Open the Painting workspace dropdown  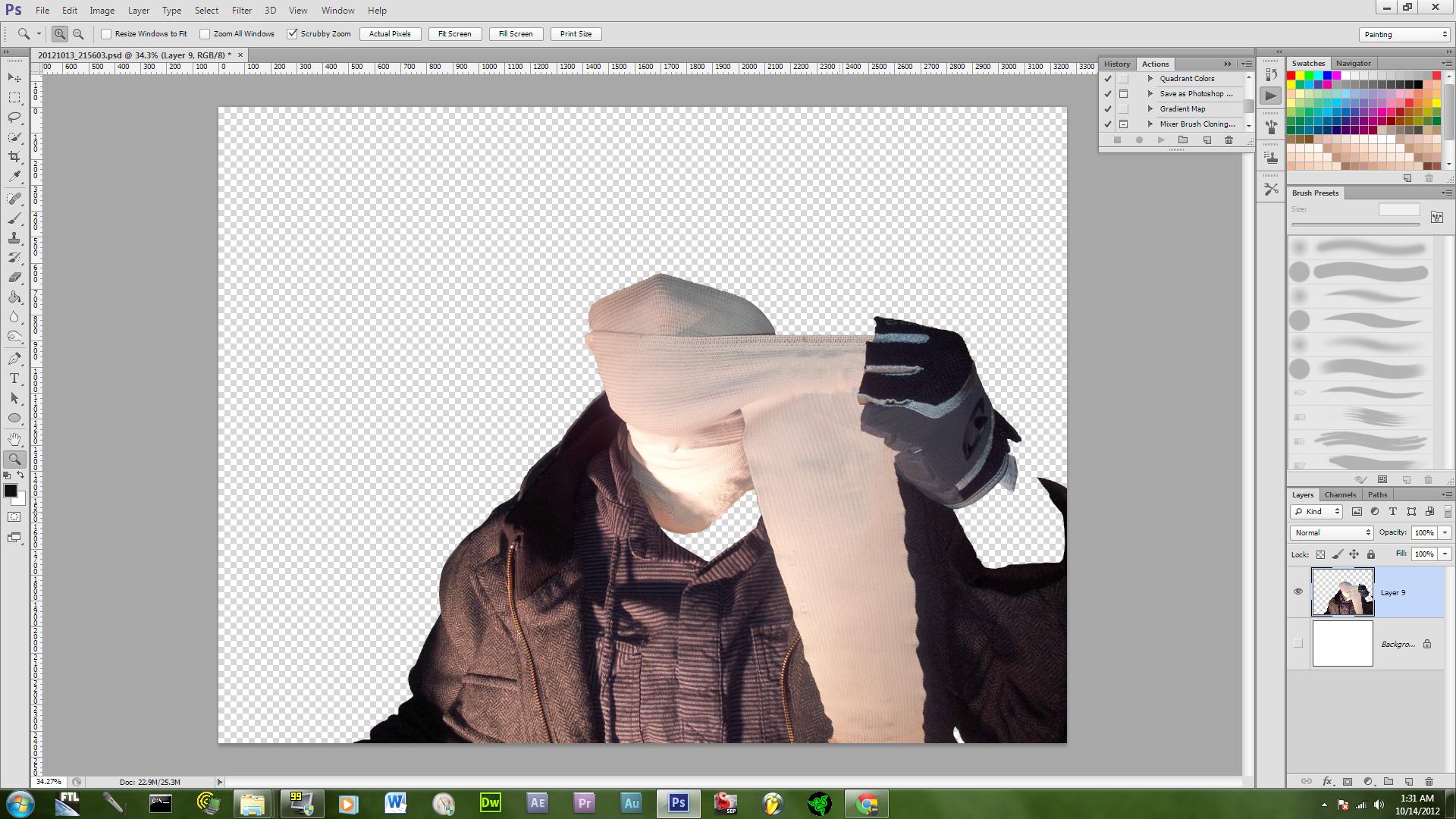pyautogui.click(x=1404, y=35)
